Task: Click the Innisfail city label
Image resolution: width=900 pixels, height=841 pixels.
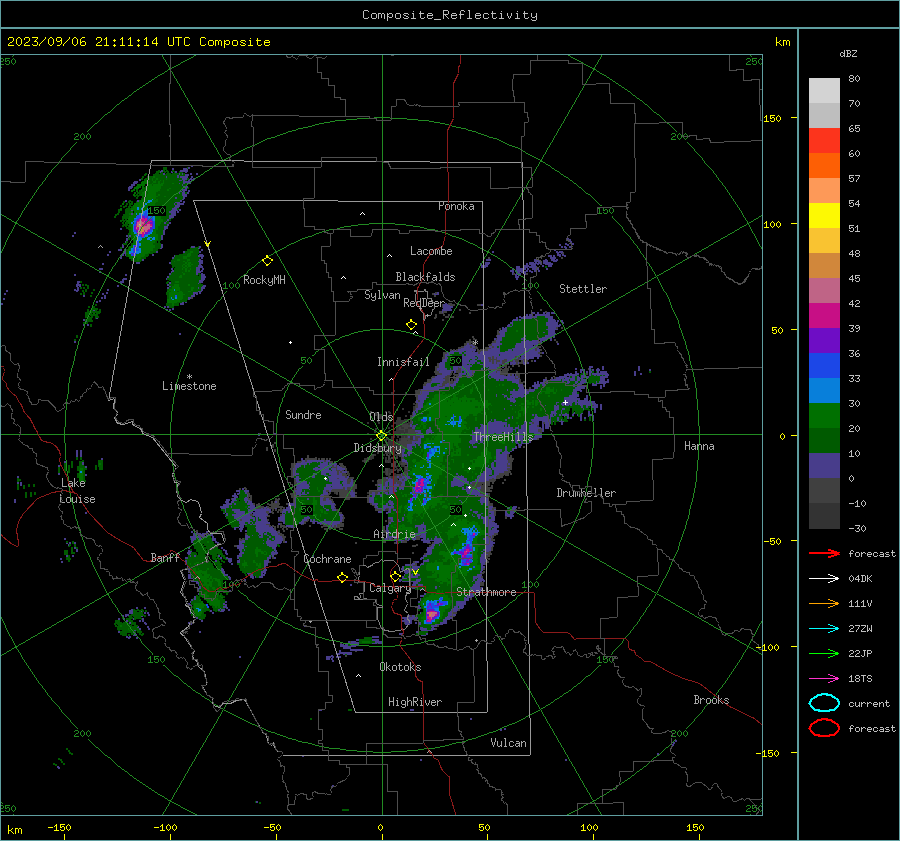Action: pyautogui.click(x=403, y=362)
